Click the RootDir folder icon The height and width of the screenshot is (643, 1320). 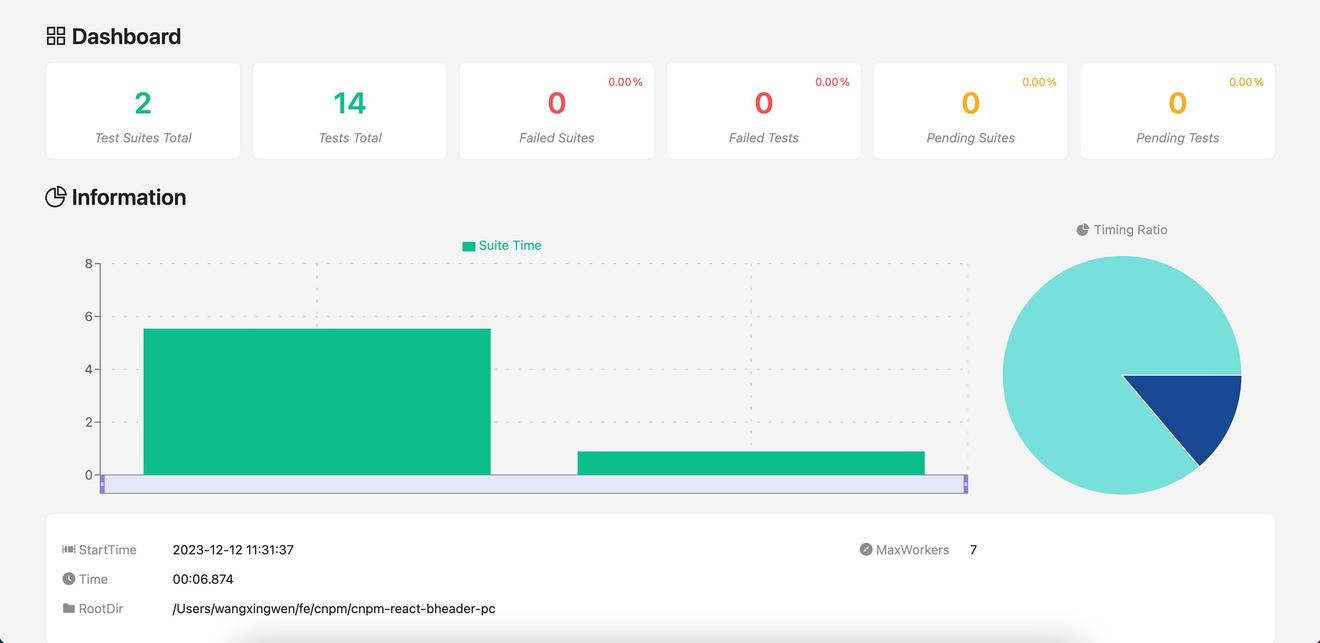point(69,608)
